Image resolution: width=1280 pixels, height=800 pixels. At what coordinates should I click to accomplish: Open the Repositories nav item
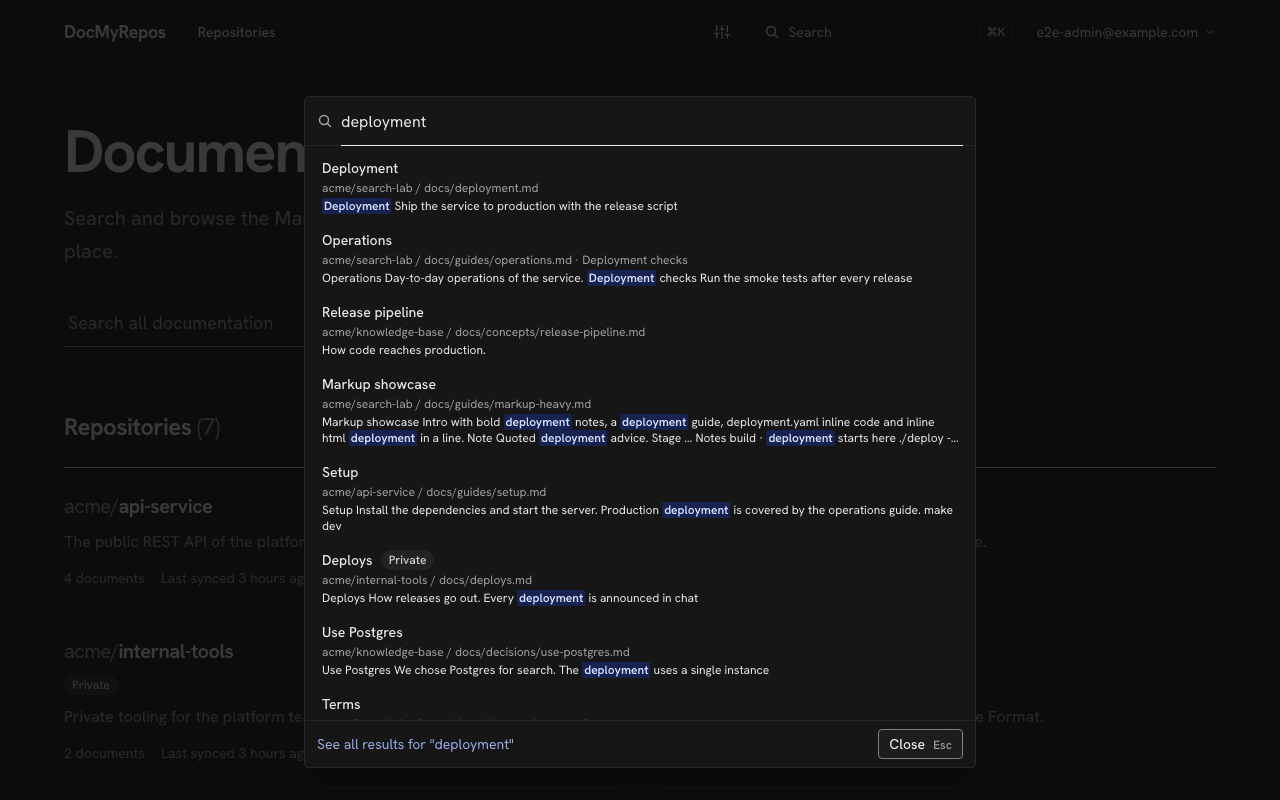pos(236,32)
